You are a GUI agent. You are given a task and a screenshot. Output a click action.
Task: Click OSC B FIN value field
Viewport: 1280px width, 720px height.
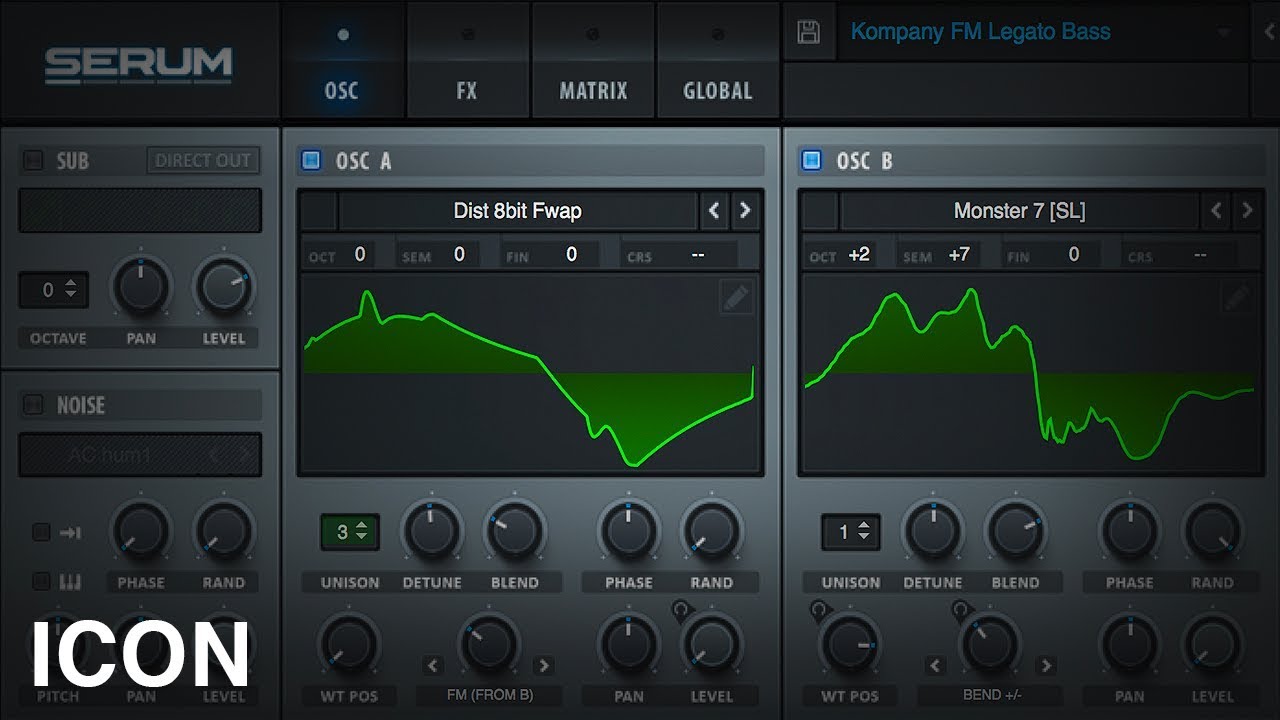pyautogui.click(x=1073, y=255)
